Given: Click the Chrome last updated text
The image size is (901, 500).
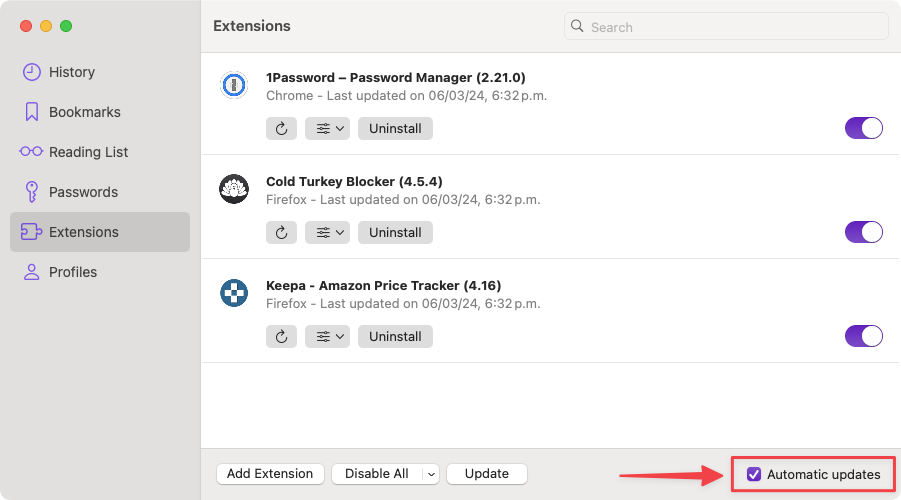Looking at the screenshot, I should (406, 95).
